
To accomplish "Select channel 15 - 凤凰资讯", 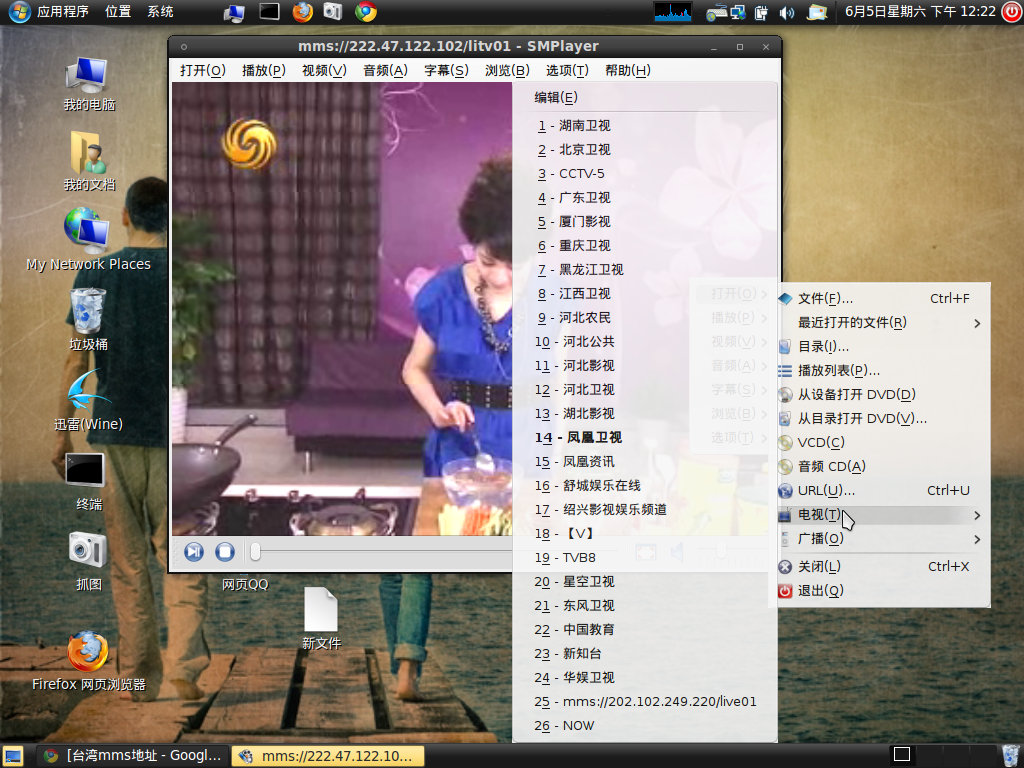I will pyautogui.click(x=645, y=462).
